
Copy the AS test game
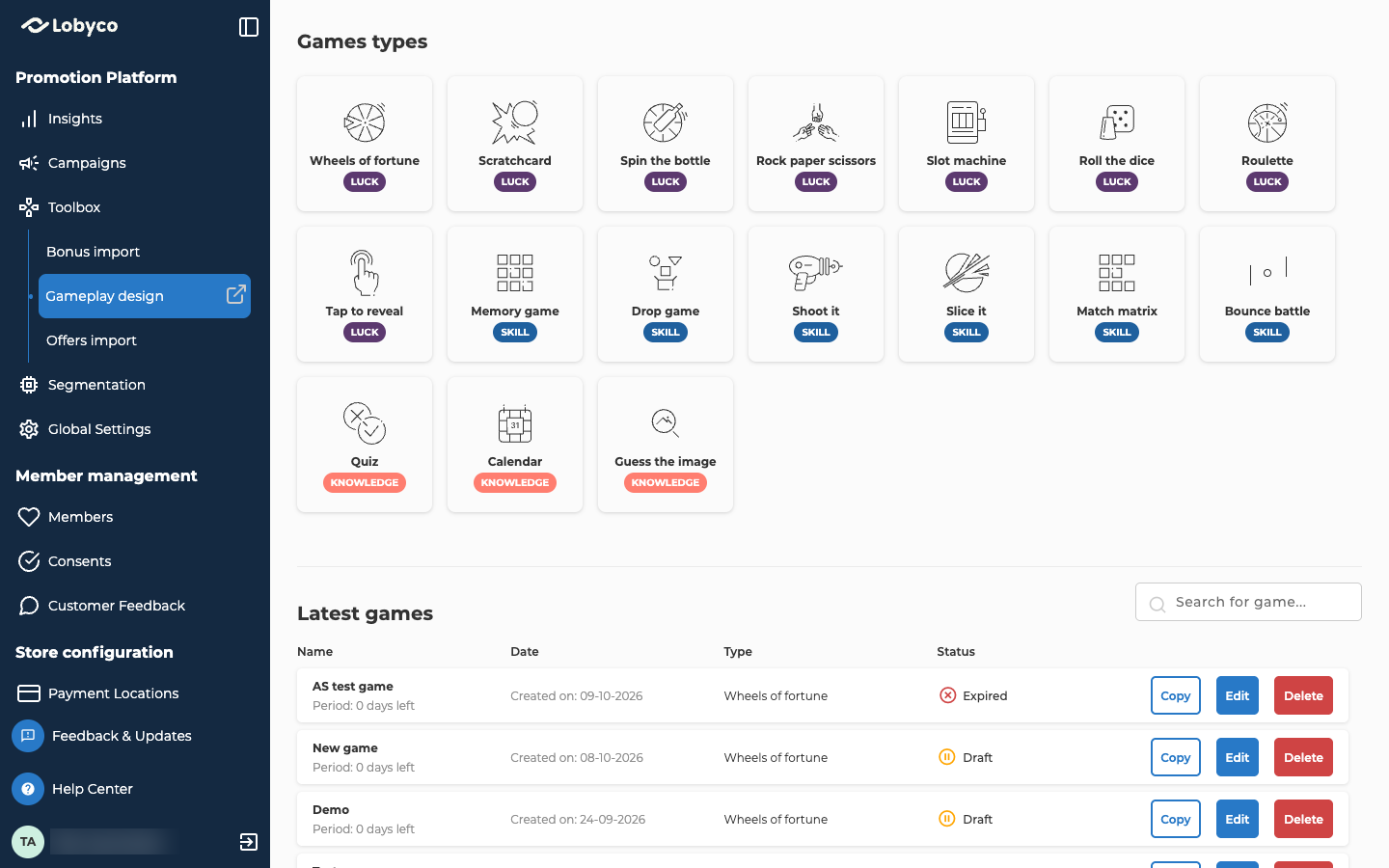click(1176, 695)
